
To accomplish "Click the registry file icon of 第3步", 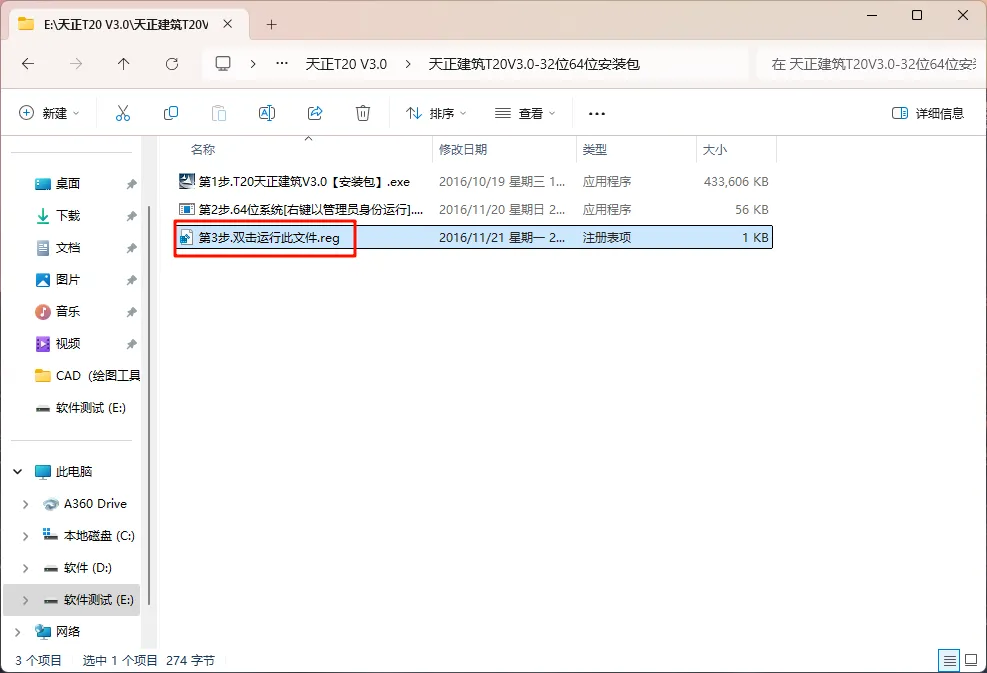I will click(x=186, y=237).
